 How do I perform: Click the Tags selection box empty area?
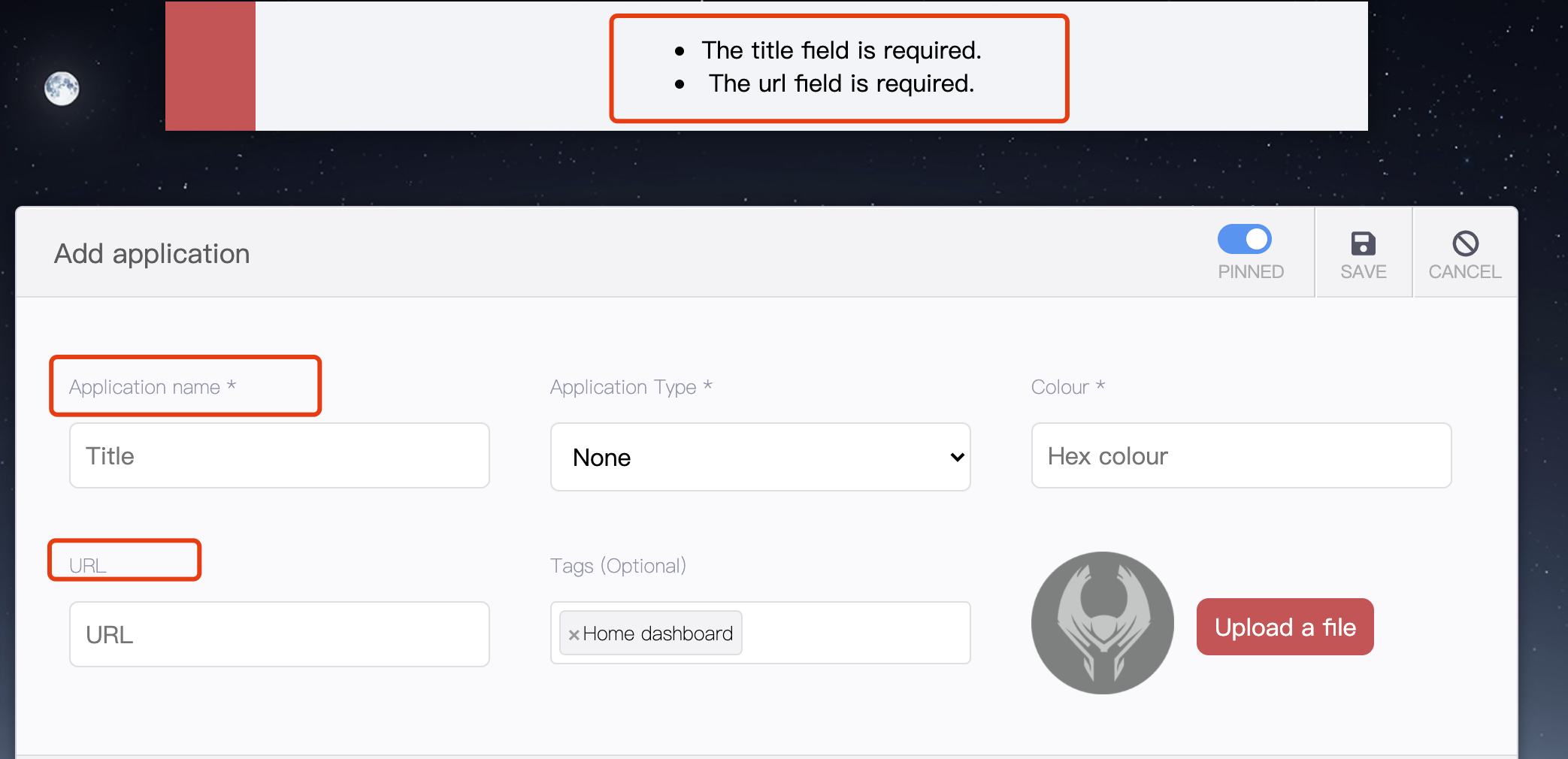tap(857, 633)
